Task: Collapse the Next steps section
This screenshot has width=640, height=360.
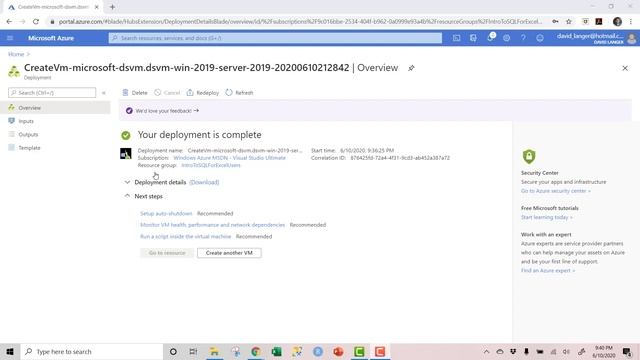Action: [127, 196]
